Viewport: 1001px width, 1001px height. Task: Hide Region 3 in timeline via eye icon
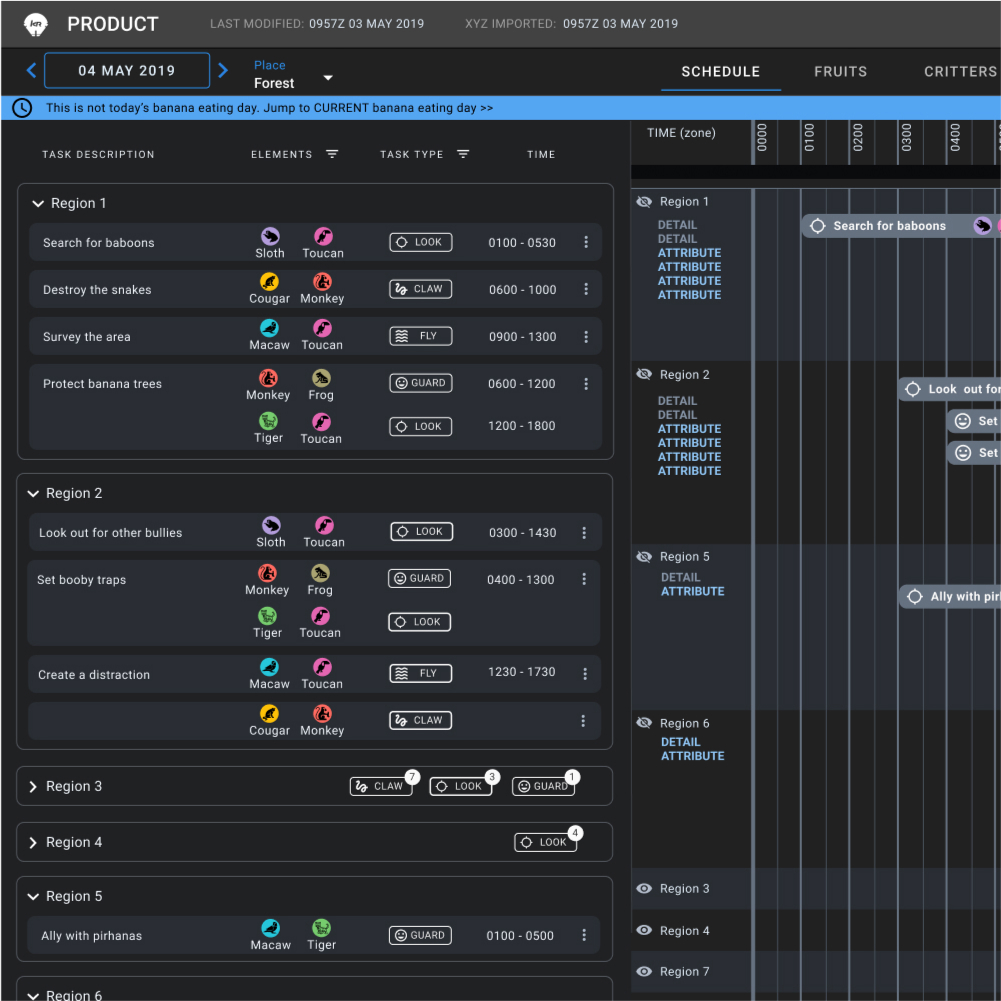click(x=644, y=889)
